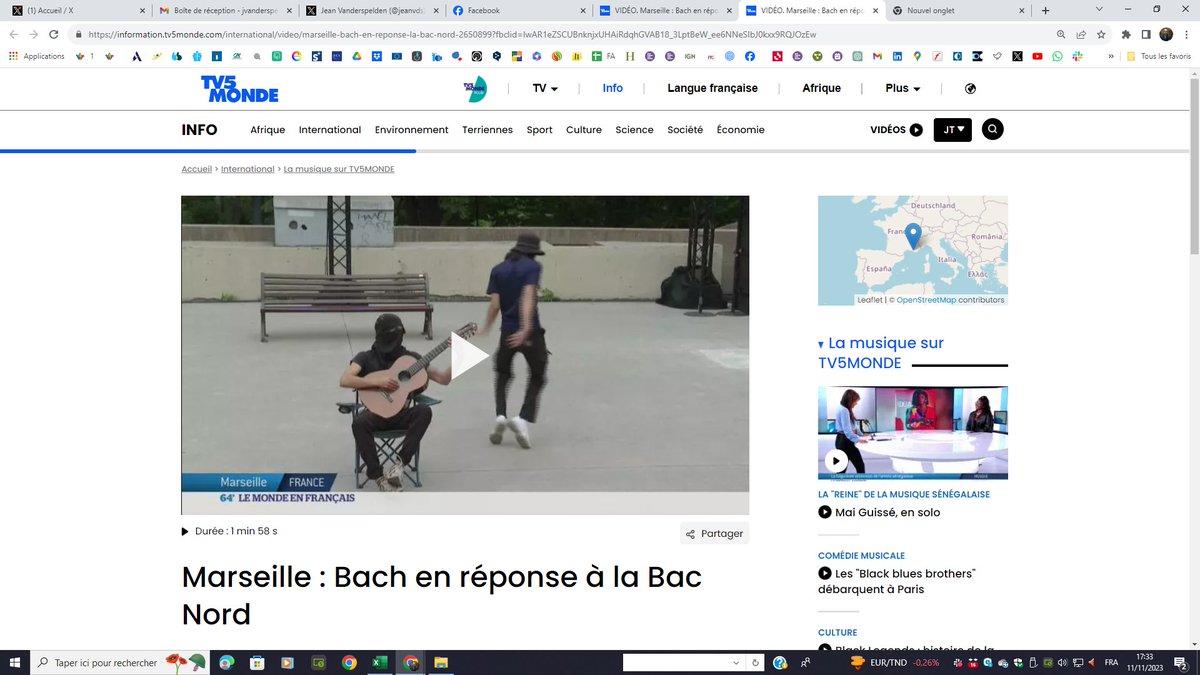Switch to Jean Vanderspelden X tab
1200x675 pixels.
[x=370, y=11]
